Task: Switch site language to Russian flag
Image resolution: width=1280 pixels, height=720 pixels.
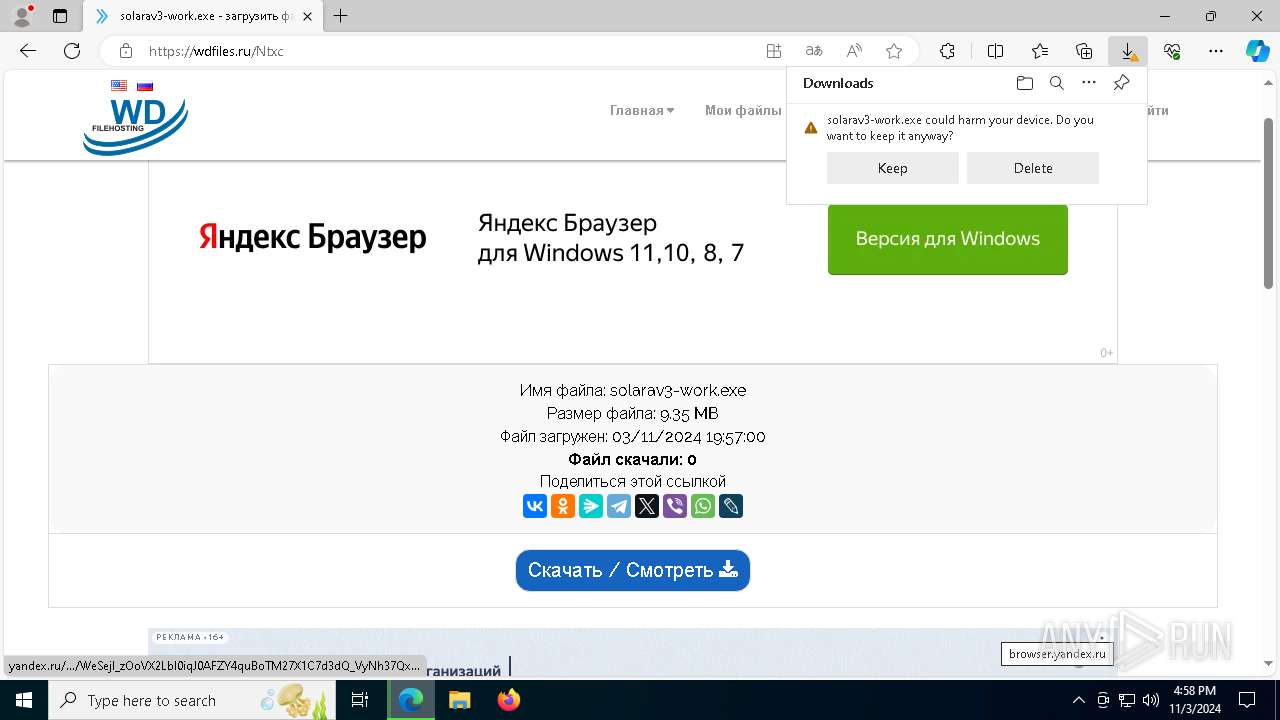Action: 145,86
